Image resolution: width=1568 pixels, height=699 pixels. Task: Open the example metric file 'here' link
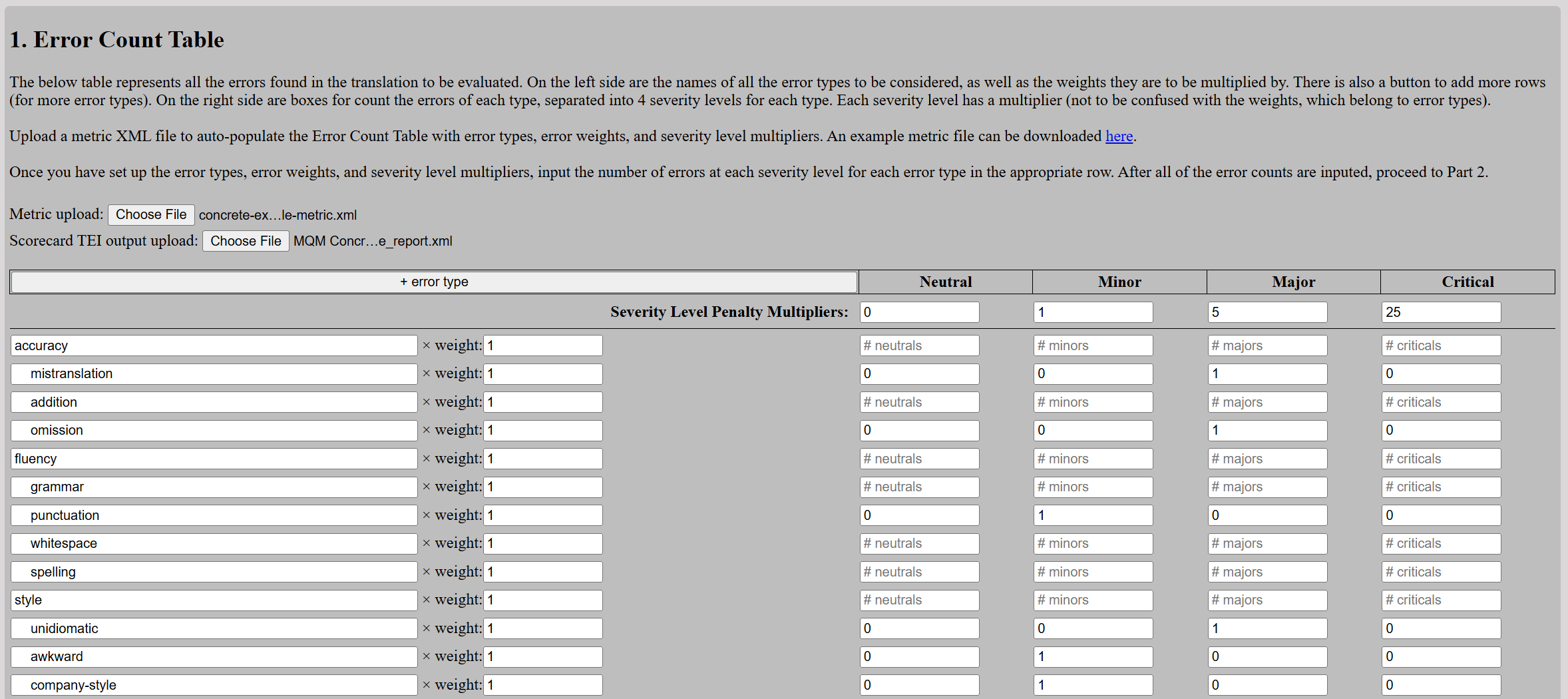point(1119,136)
